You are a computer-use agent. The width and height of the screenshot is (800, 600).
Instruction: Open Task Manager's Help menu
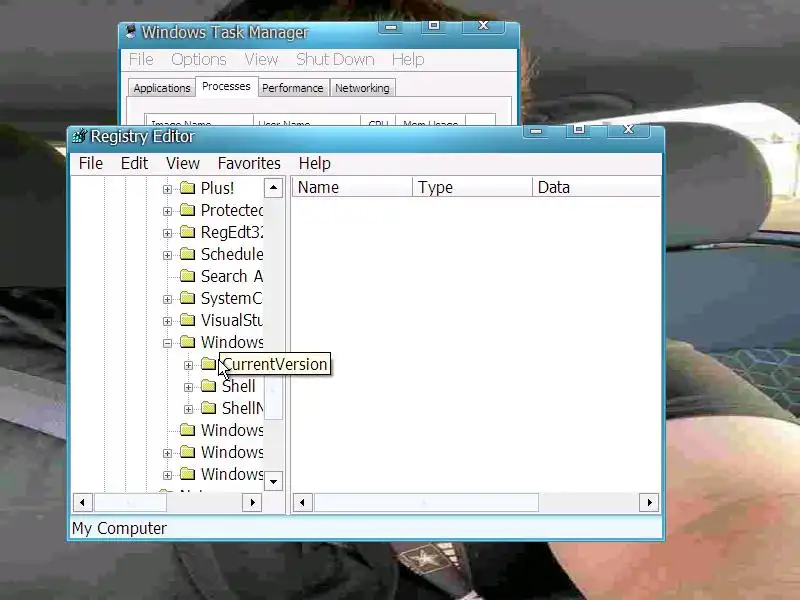(408, 60)
